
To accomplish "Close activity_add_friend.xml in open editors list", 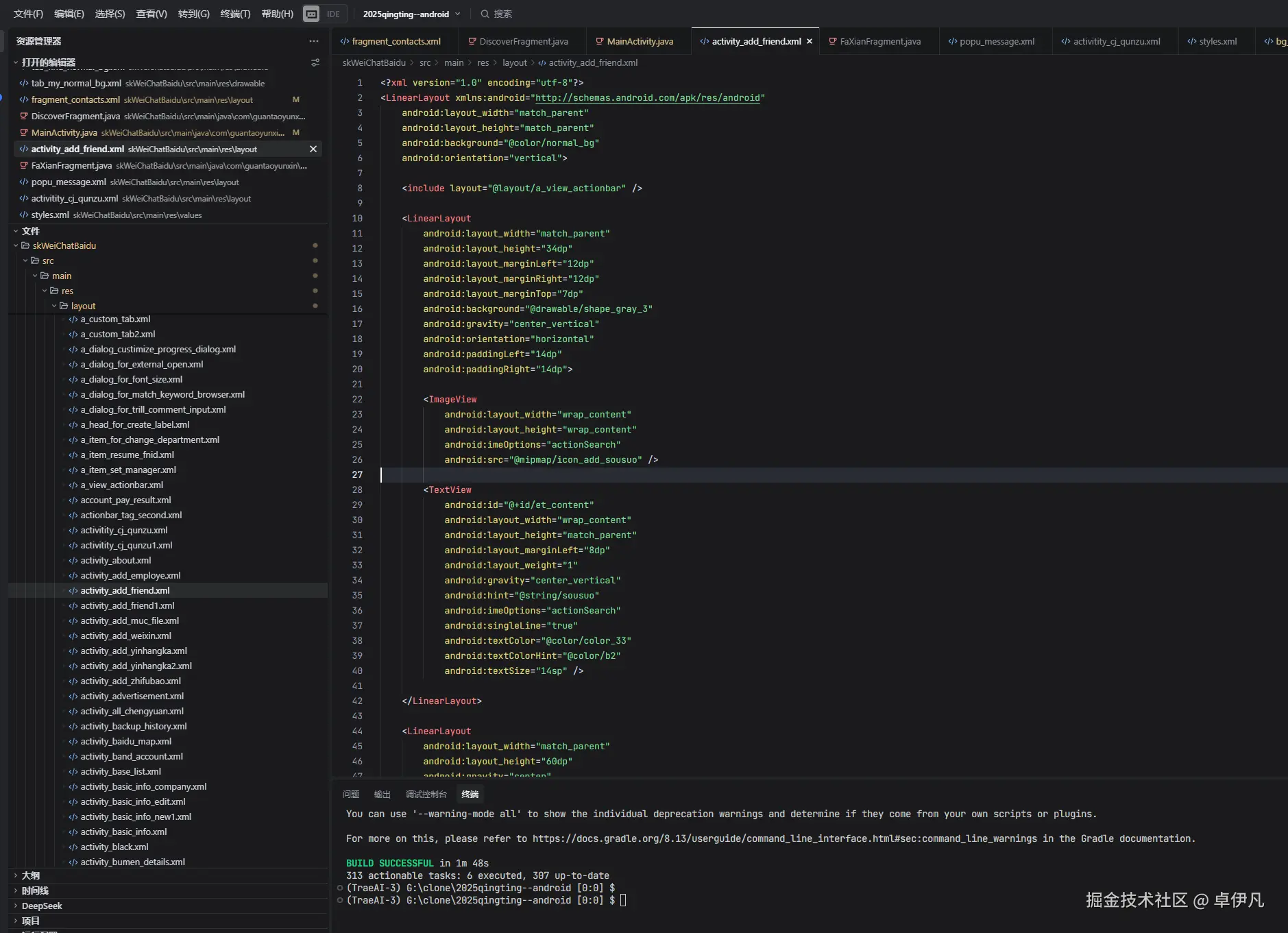I will [x=313, y=149].
